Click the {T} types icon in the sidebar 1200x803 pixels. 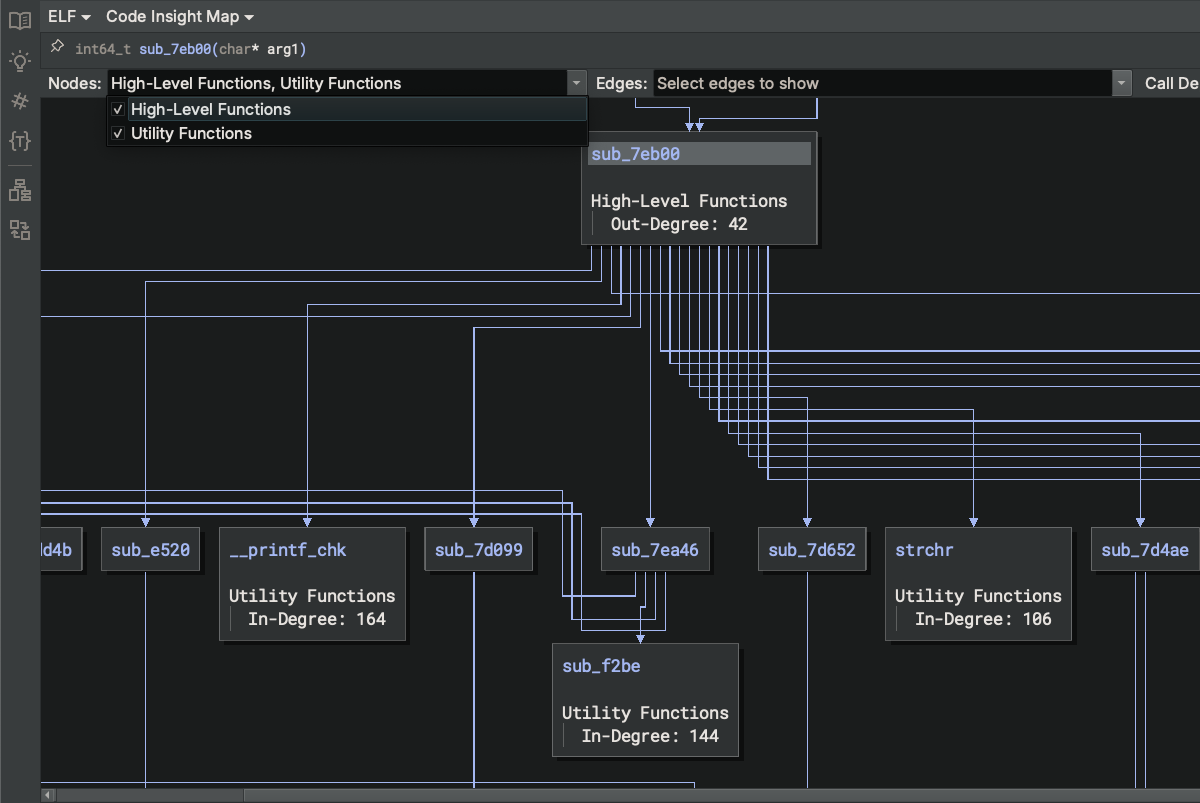pos(20,141)
